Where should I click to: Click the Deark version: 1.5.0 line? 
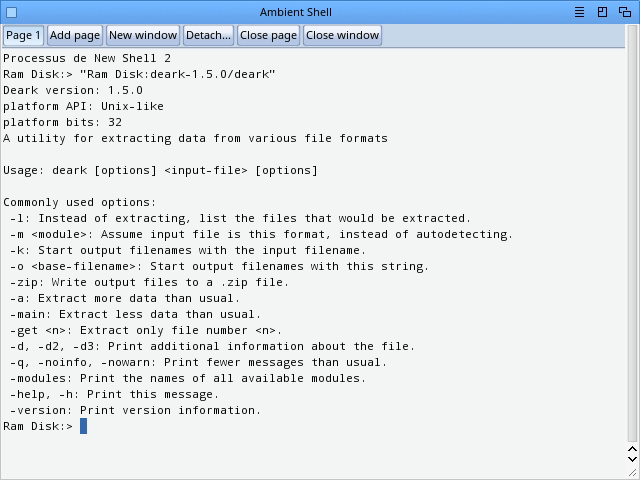click(x=73, y=90)
